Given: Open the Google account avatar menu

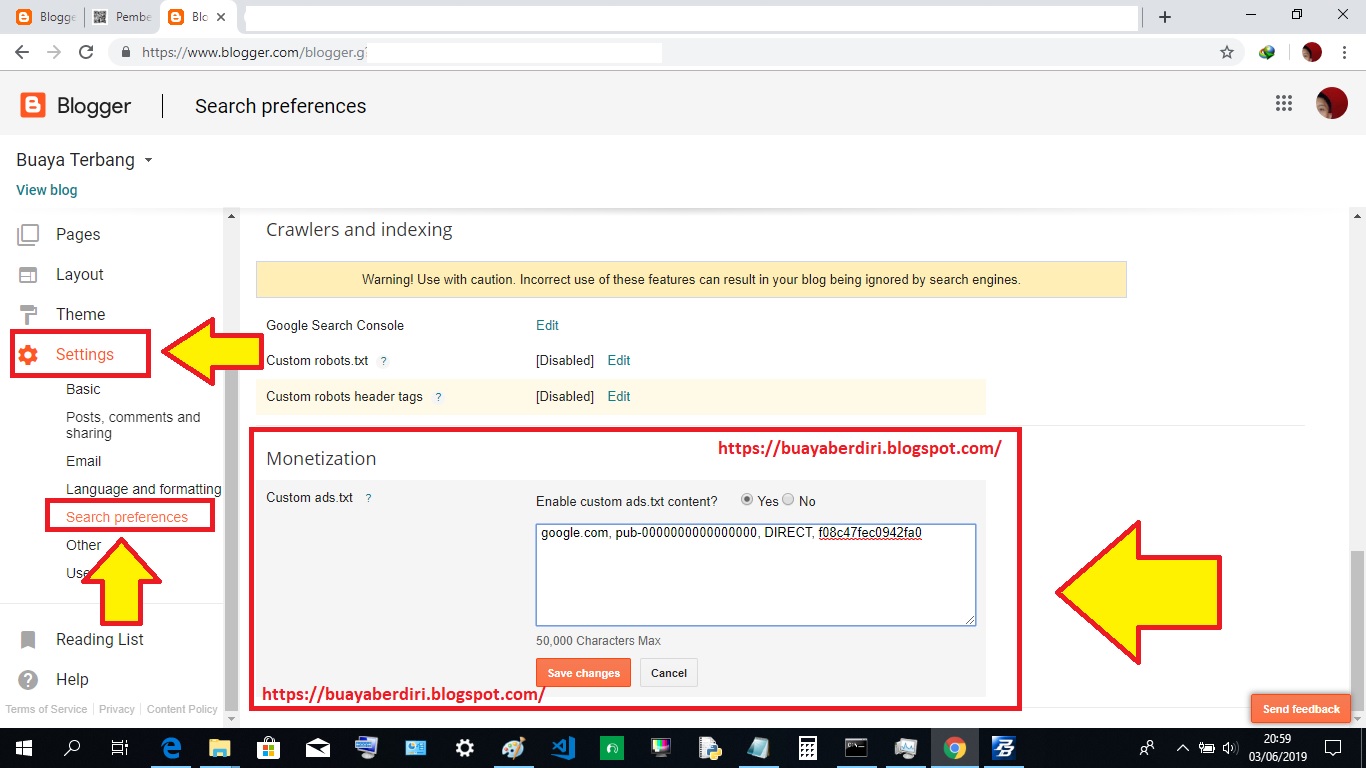Looking at the screenshot, I should click(1332, 103).
